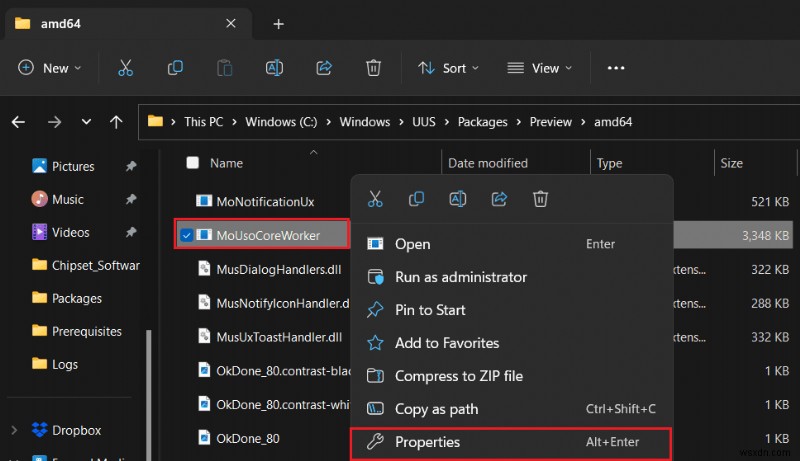Open Videos in the sidebar
Screen dimensions: 800x461
(x=61, y=232)
